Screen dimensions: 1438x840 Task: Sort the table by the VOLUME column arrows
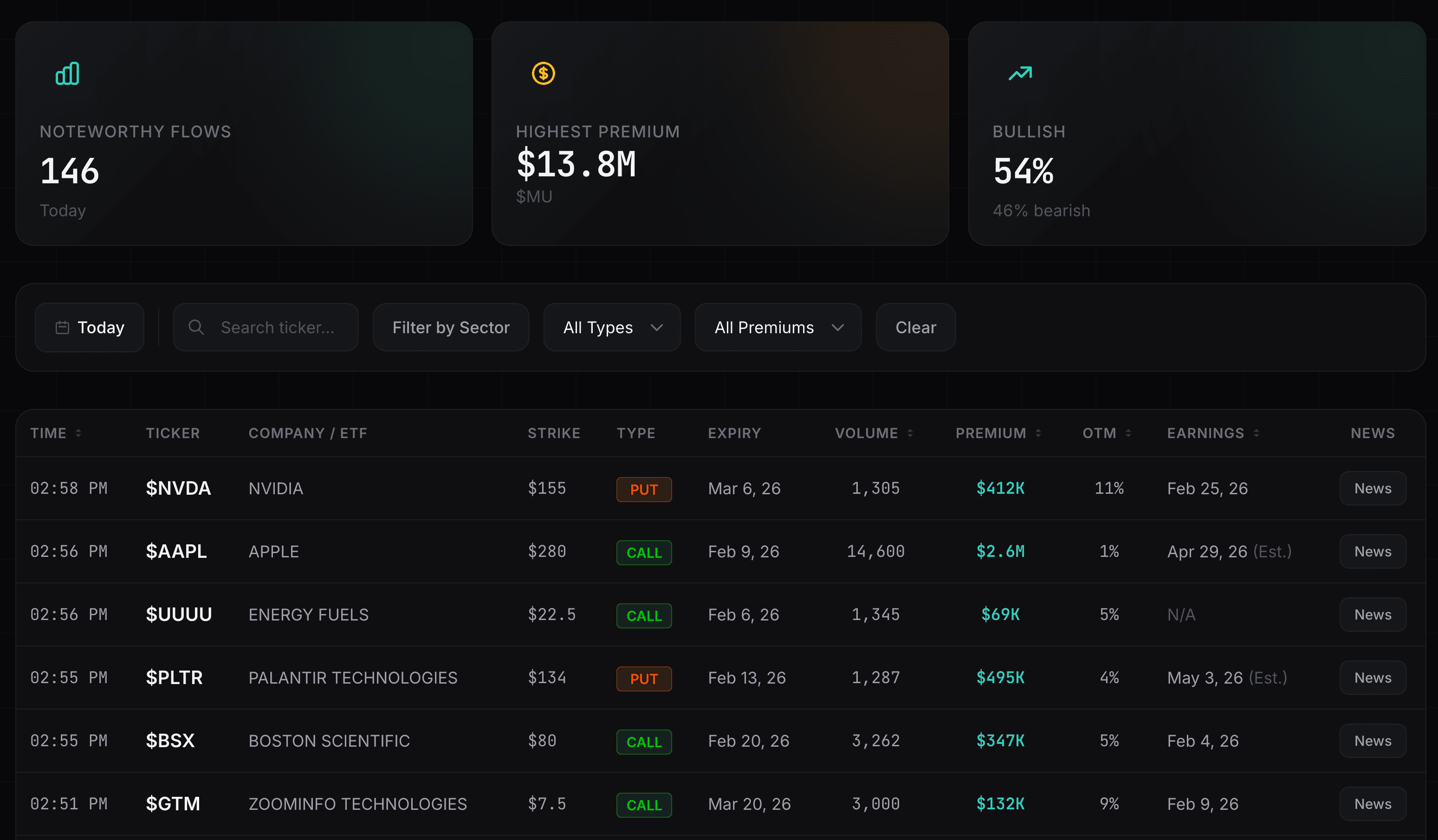pos(911,433)
